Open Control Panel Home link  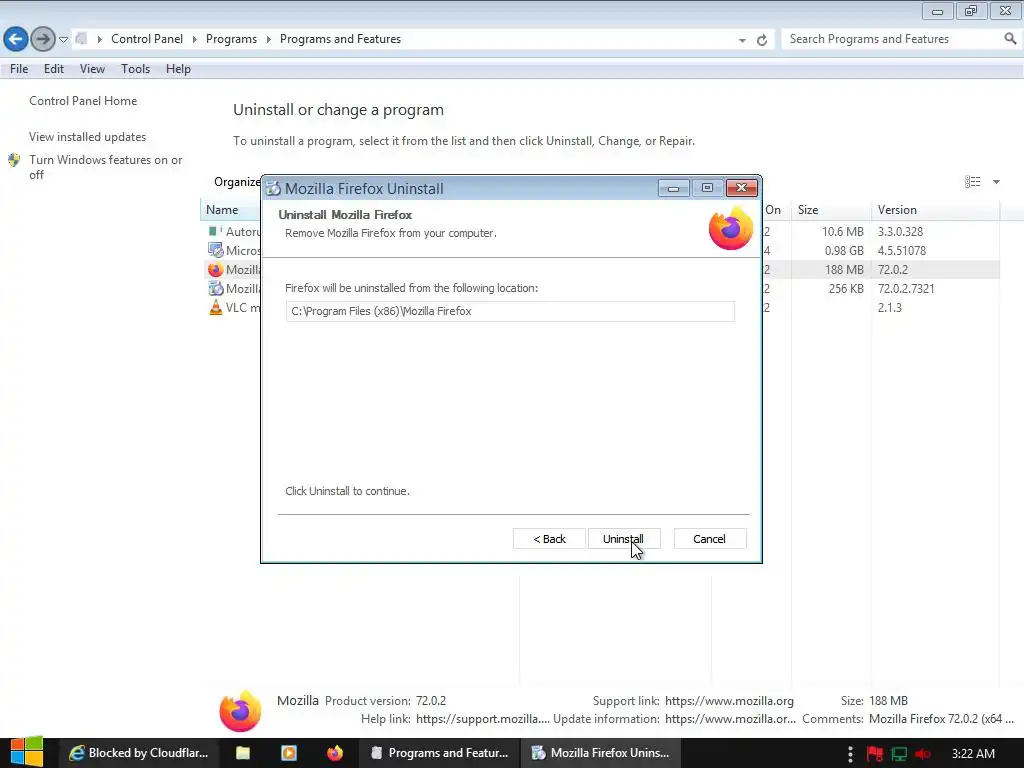click(83, 101)
